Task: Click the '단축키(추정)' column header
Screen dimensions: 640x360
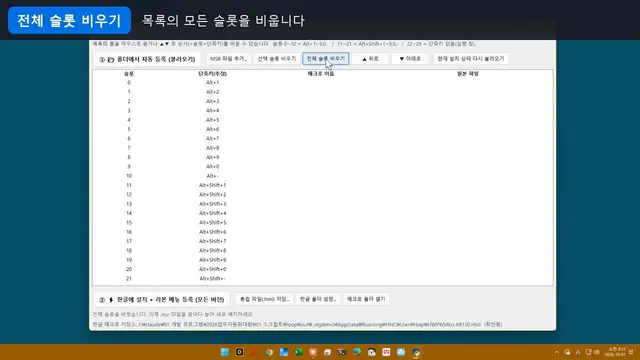Action: pos(212,74)
